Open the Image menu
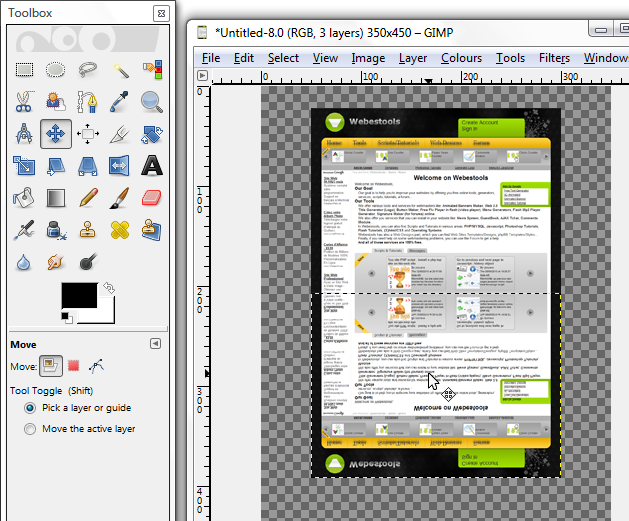 [368, 59]
